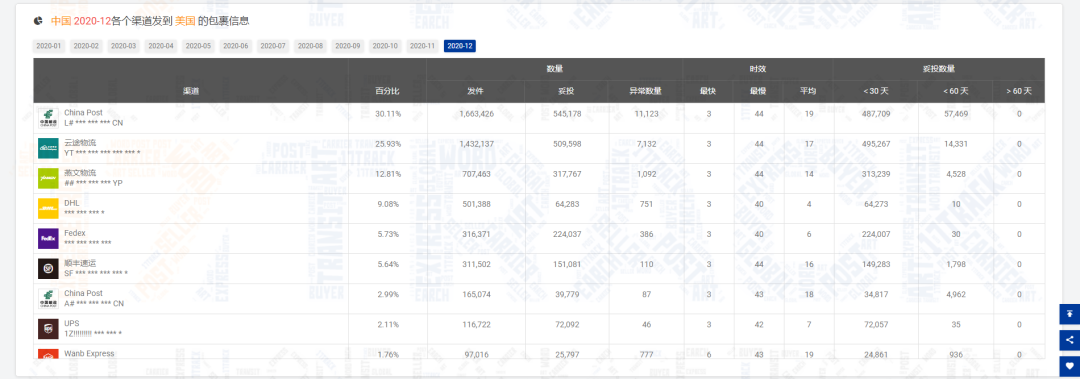1080x379 pixels.
Task: Click the share icon button
Action: tap(1070, 339)
